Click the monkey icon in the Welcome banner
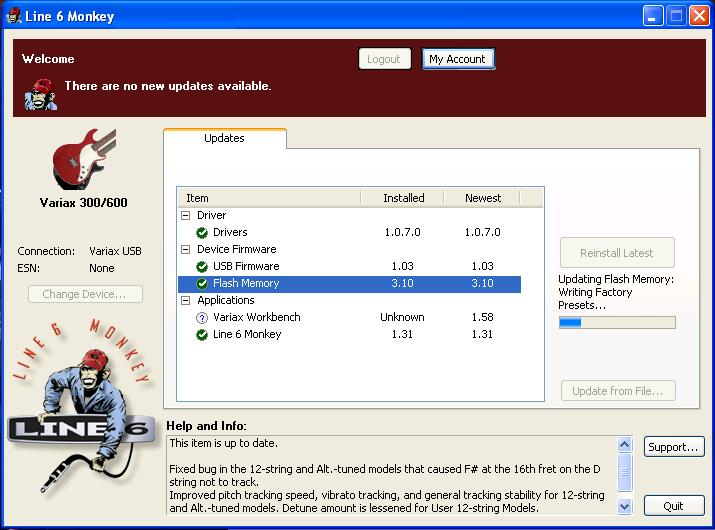The height and width of the screenshot is (530, 715). [41, 94]
